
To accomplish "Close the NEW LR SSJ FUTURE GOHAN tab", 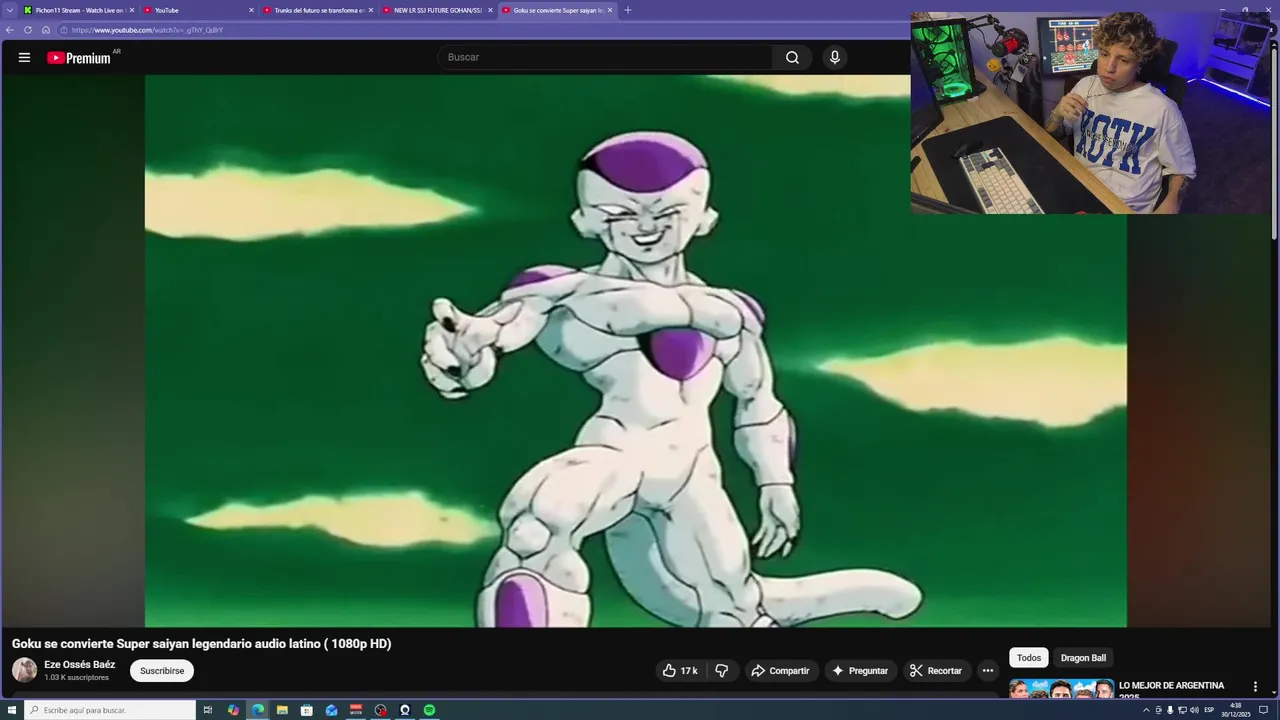I will 490,10.
